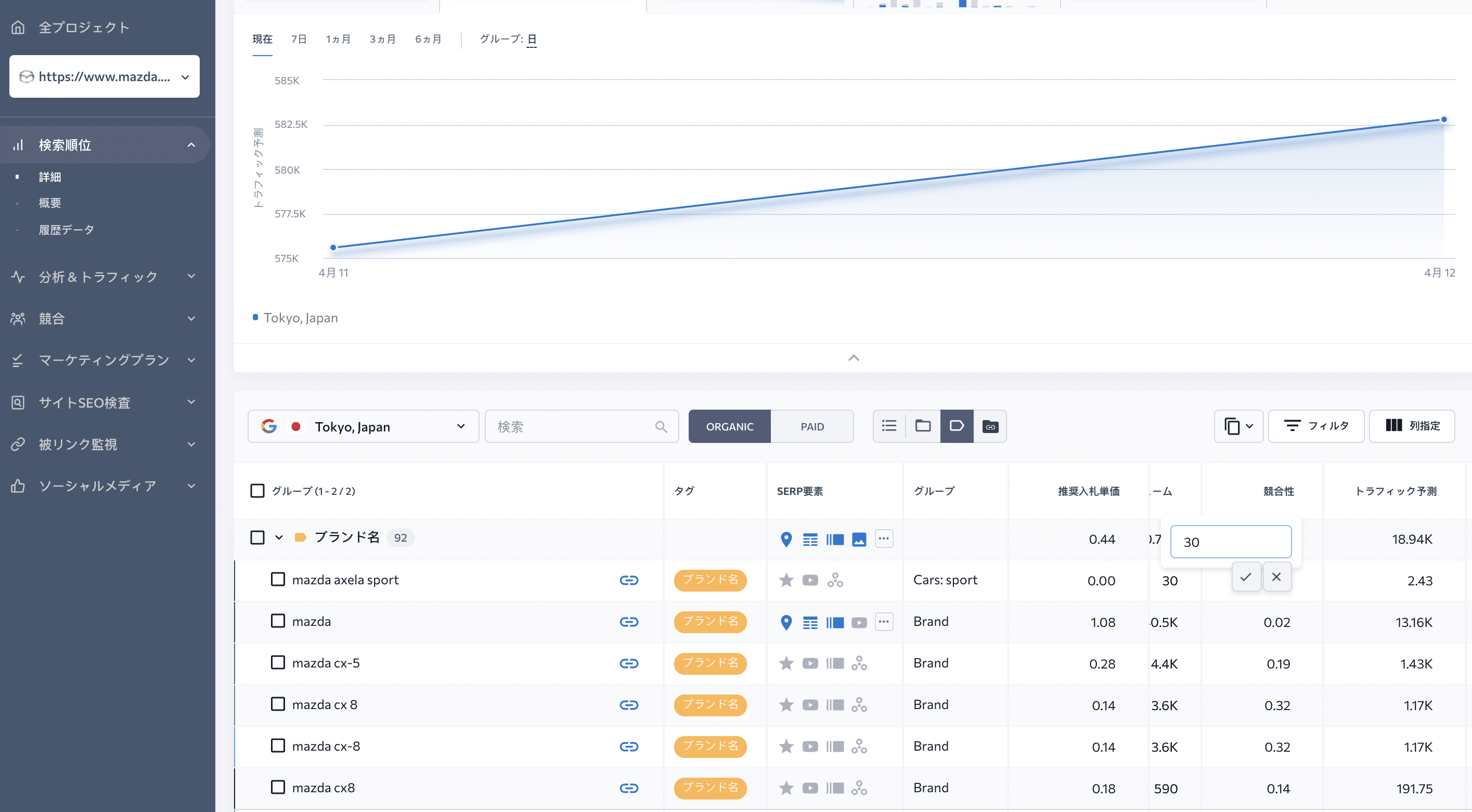Select the 7日 period tab
The width and height of the screenshot is (1472, 812).
tap(299, 39)
